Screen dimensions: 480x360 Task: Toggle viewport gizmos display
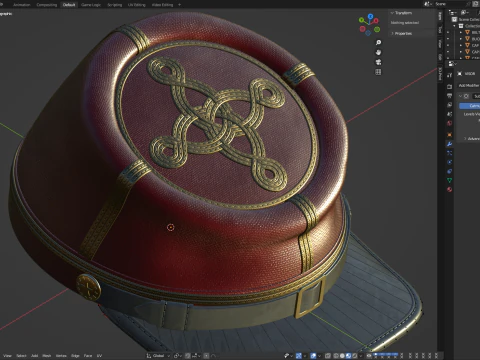pyautogui.click(x=299, y=356)
